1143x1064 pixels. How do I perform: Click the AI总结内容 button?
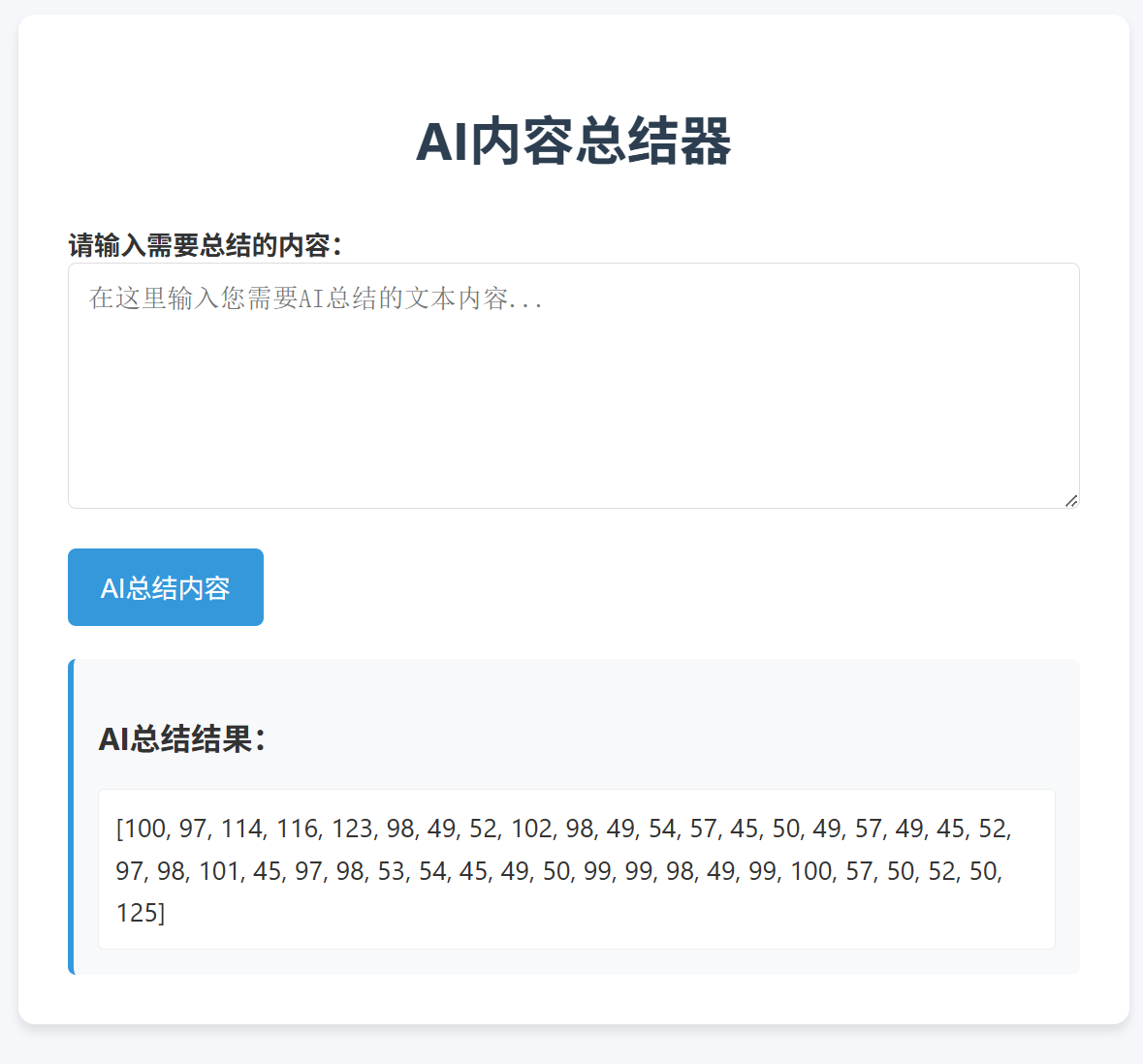point(166,587)
